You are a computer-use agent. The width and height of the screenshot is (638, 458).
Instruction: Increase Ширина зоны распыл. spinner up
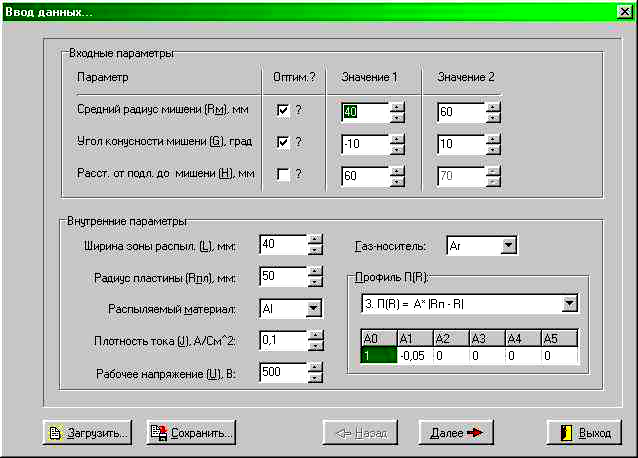[315, 240]
